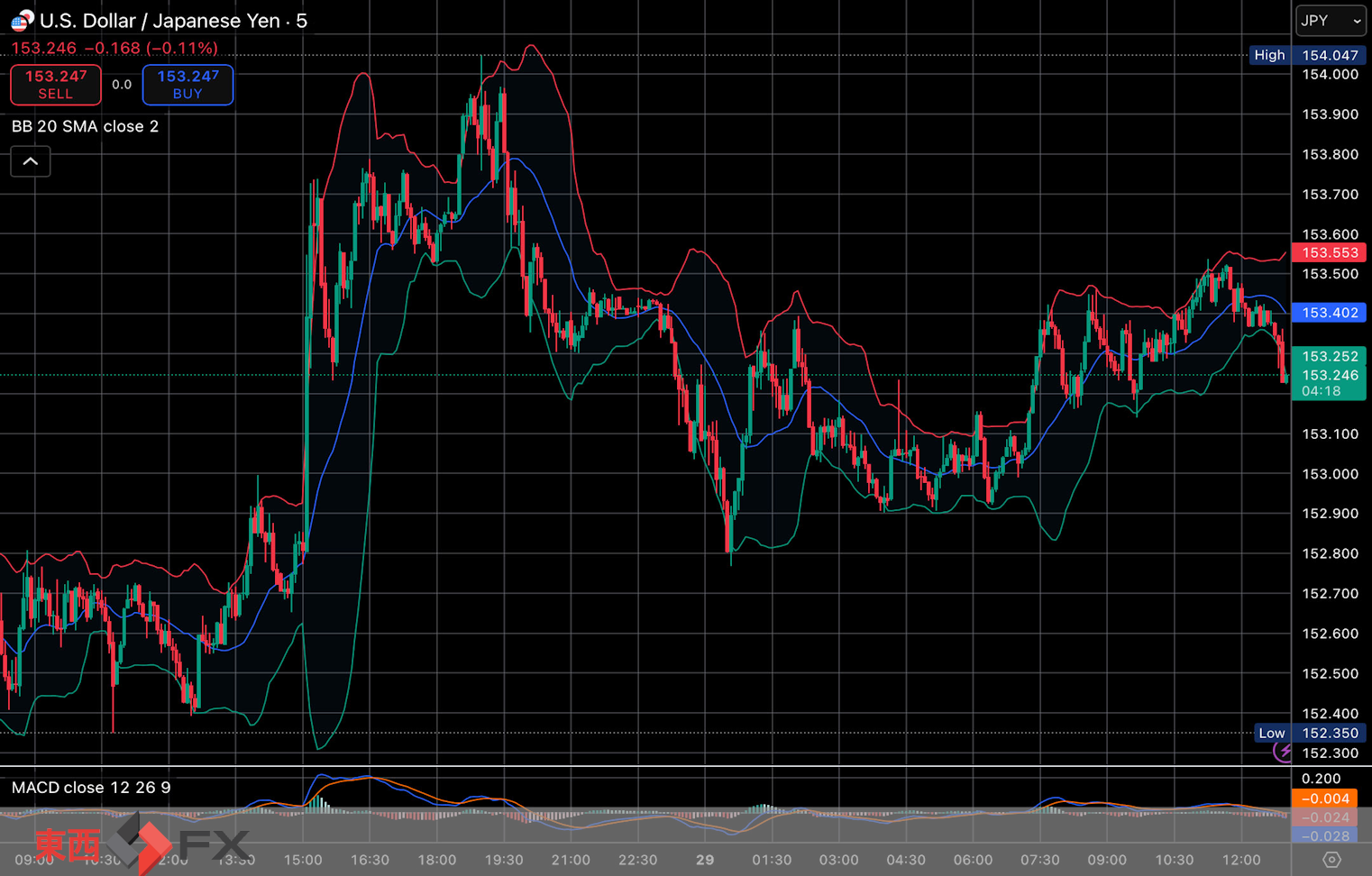Click the 21:00 label on time axis

571,860
